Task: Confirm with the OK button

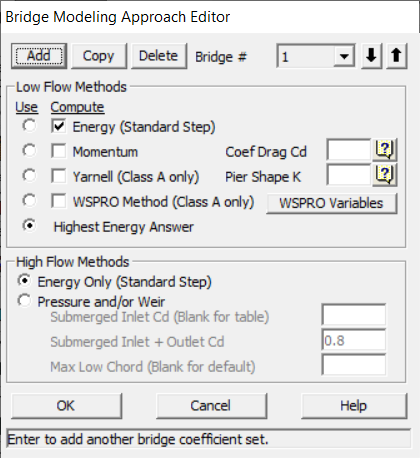Action: pyautogui.click(x=66, y=406)
